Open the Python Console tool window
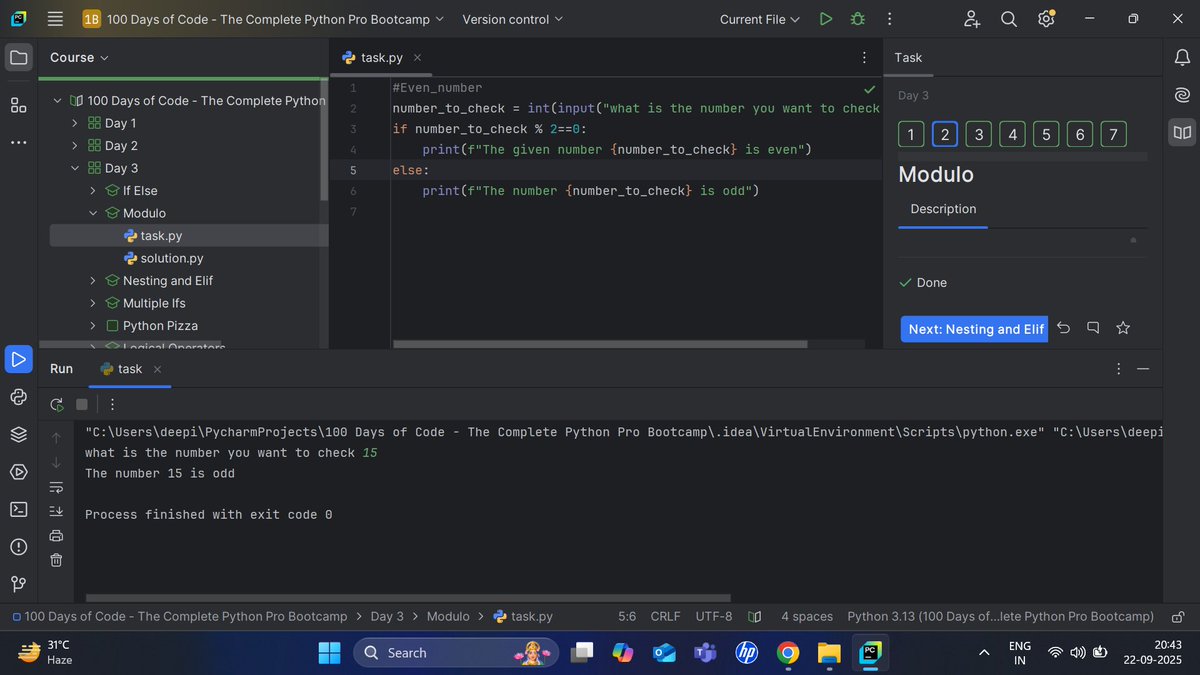The height and width of the screenshot is (675, 1200). [x=18, y=397]
